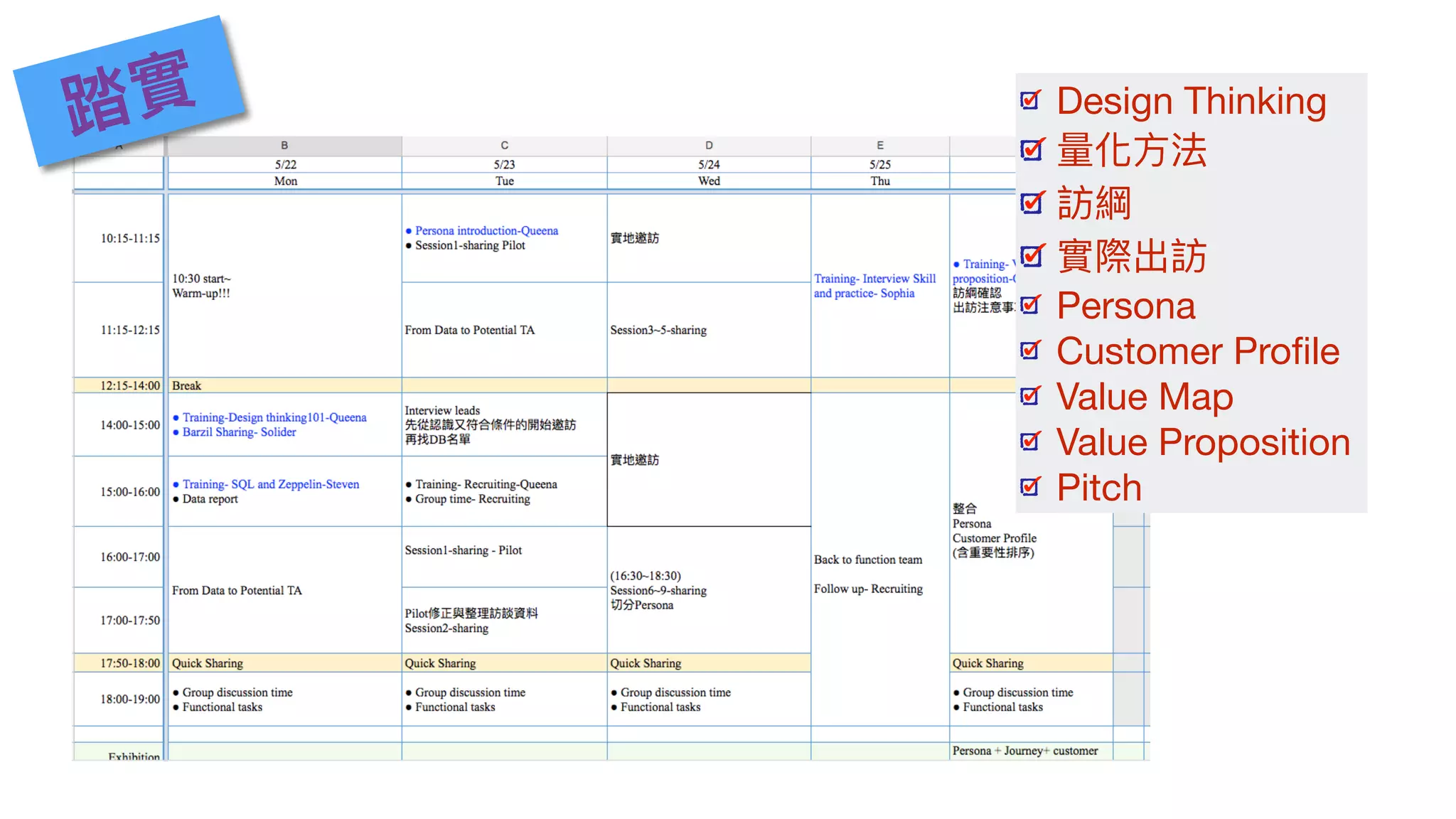Select column C header
Image resolution: width=1456 pixels, height=819 pixels.
[504, 145]
